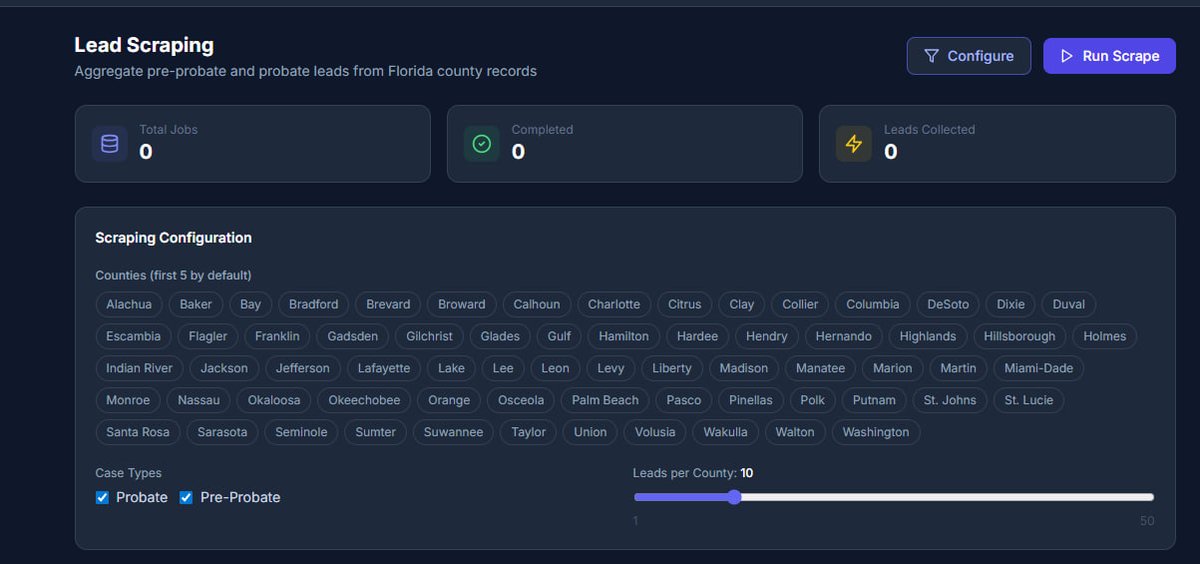
Task: Select Leon county
Action: (555, 368)
